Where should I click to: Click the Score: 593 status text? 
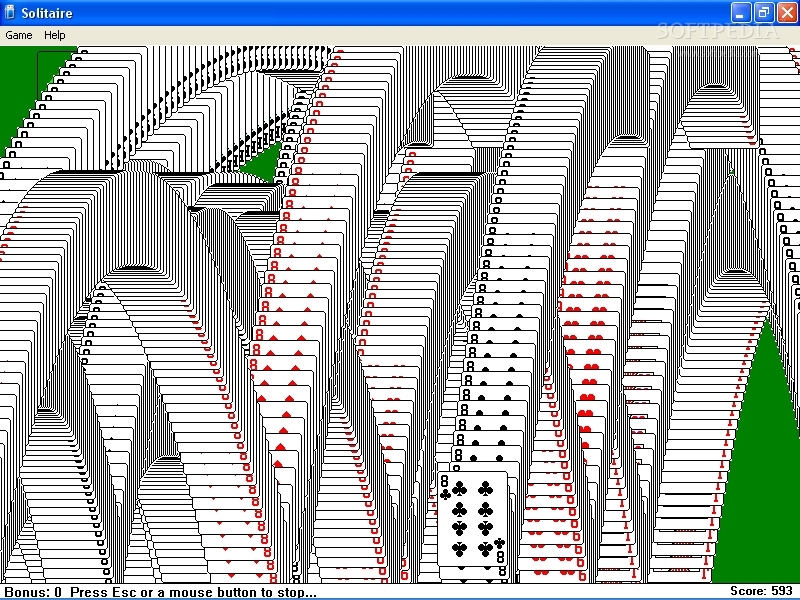tap(761, 591)
